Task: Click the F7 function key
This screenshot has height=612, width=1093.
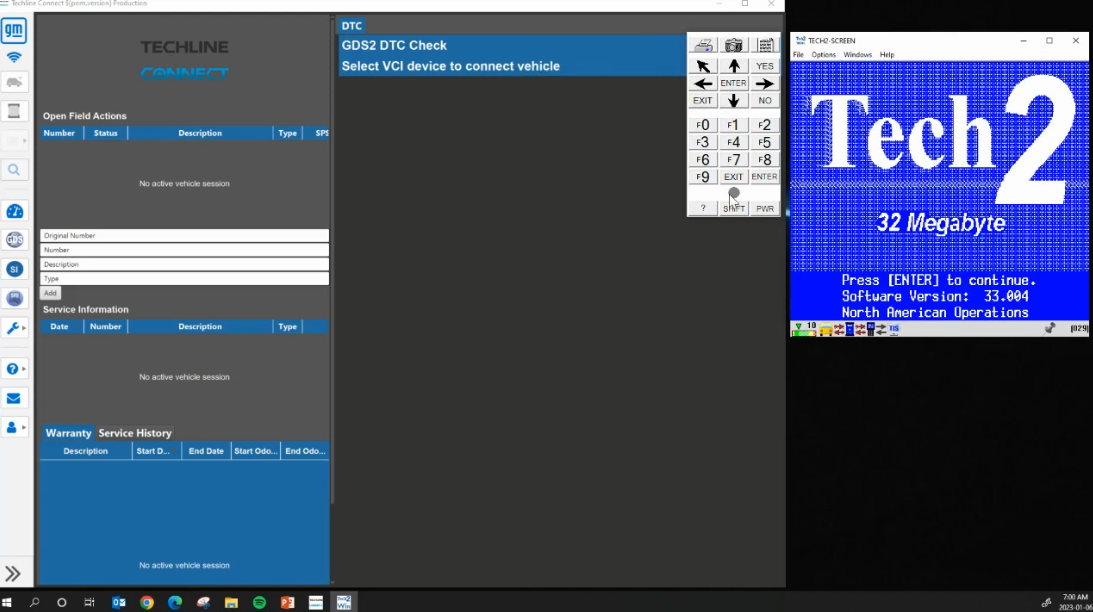Action: (x=733, y=160)
